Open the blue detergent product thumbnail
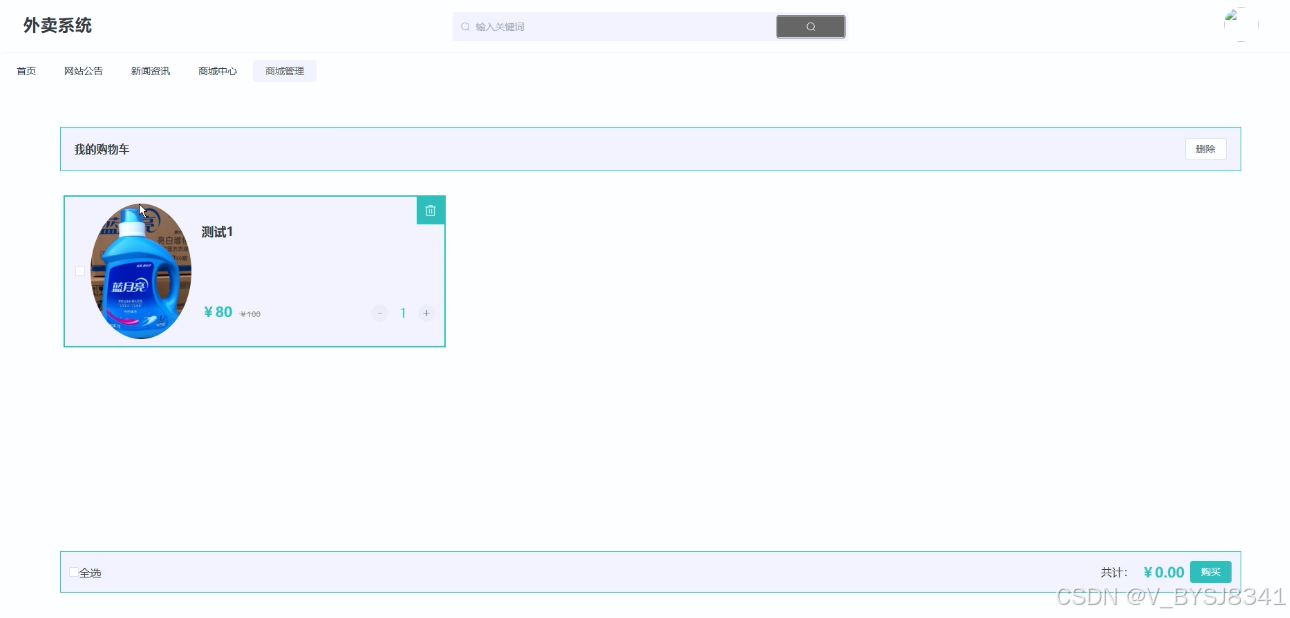 [x=141, y=271]
